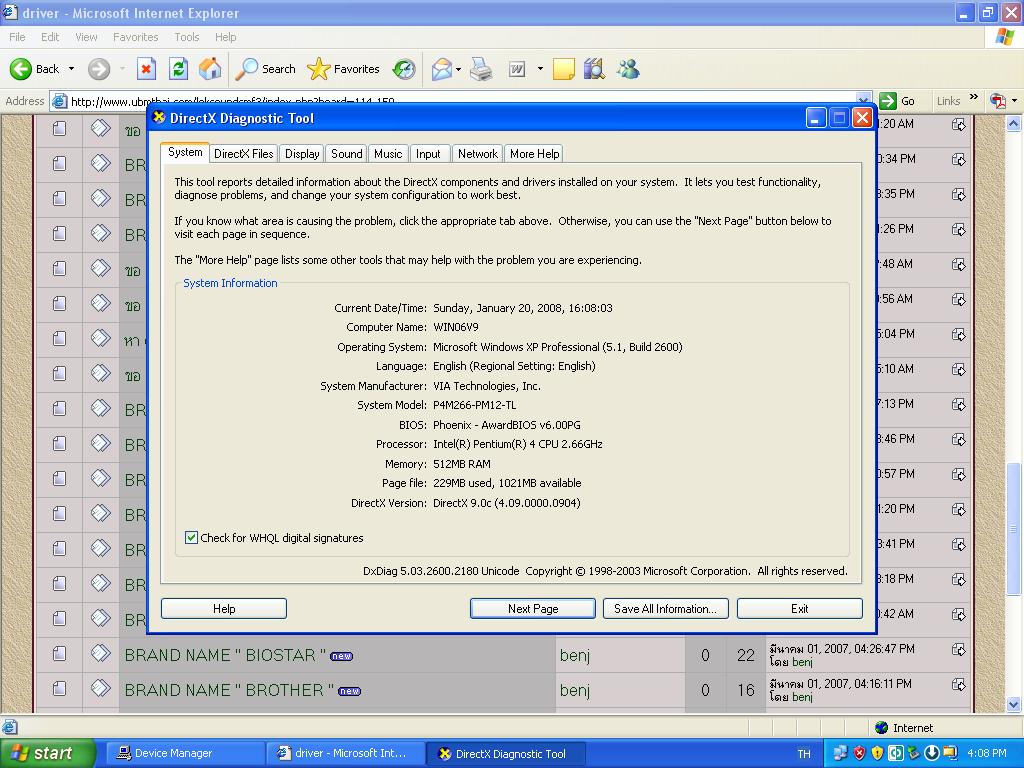Screen dimensions: 1024x768
Task: Click the page scrollbar up arrow
Action: (x=1014, y=123)
